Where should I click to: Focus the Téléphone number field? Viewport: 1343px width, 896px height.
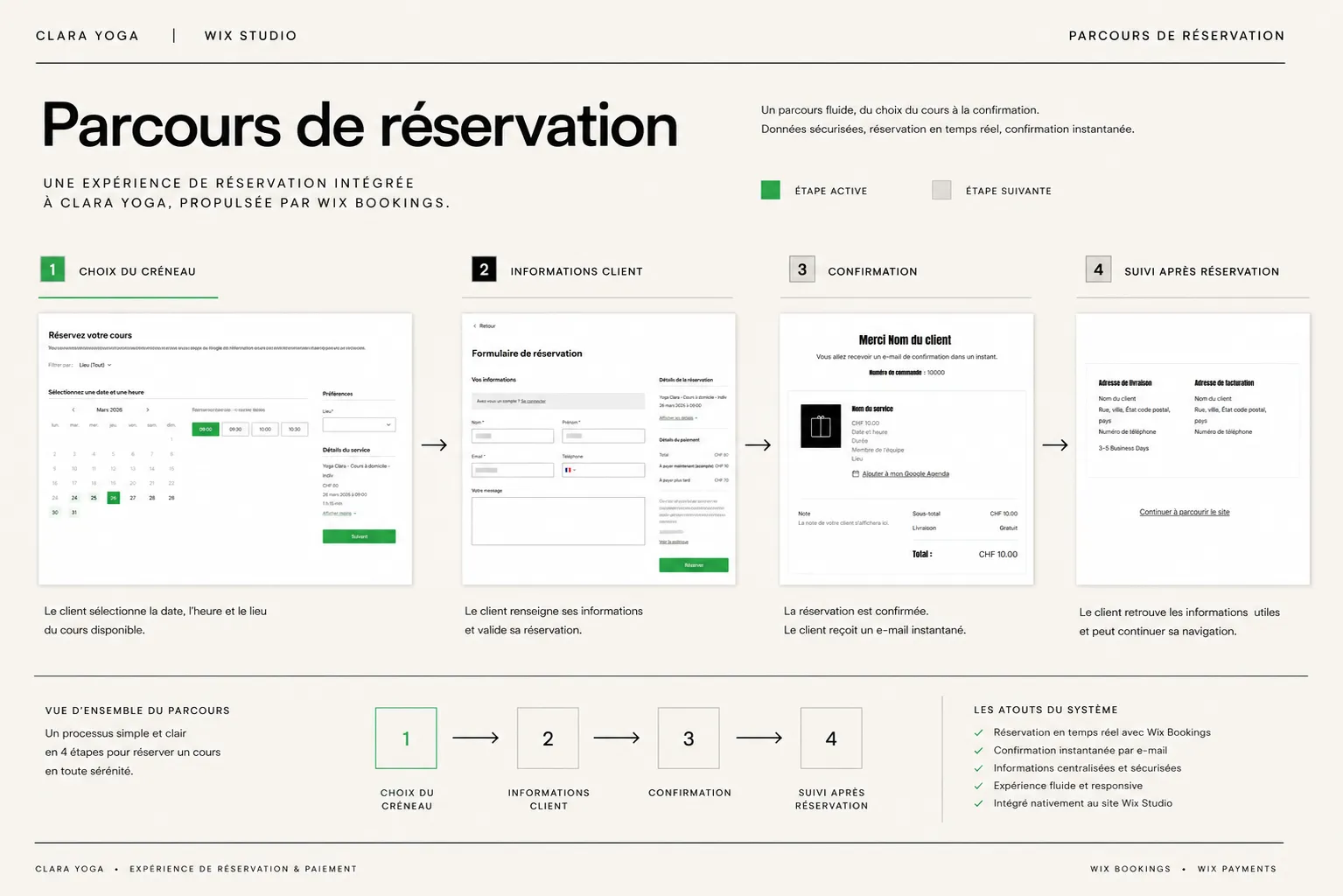[x=604, y=470]
